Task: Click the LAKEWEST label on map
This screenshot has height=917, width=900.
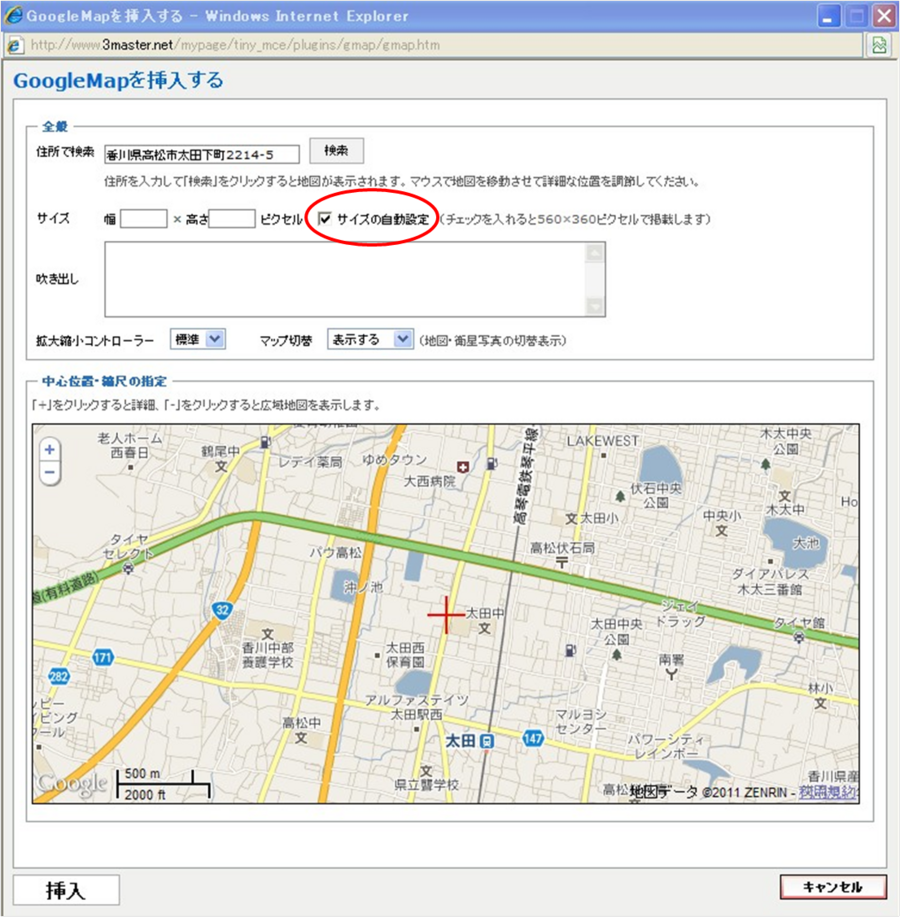Action: pos(602,441)
